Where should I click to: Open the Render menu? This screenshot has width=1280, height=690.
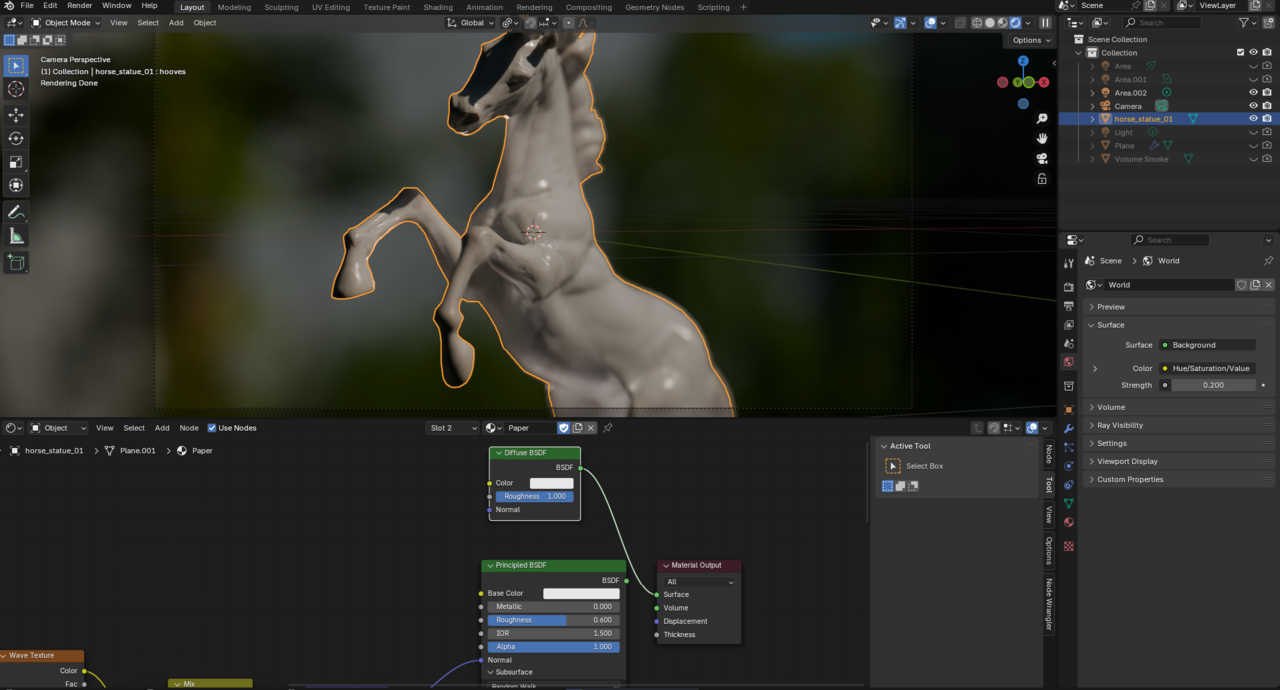(80, 6)
